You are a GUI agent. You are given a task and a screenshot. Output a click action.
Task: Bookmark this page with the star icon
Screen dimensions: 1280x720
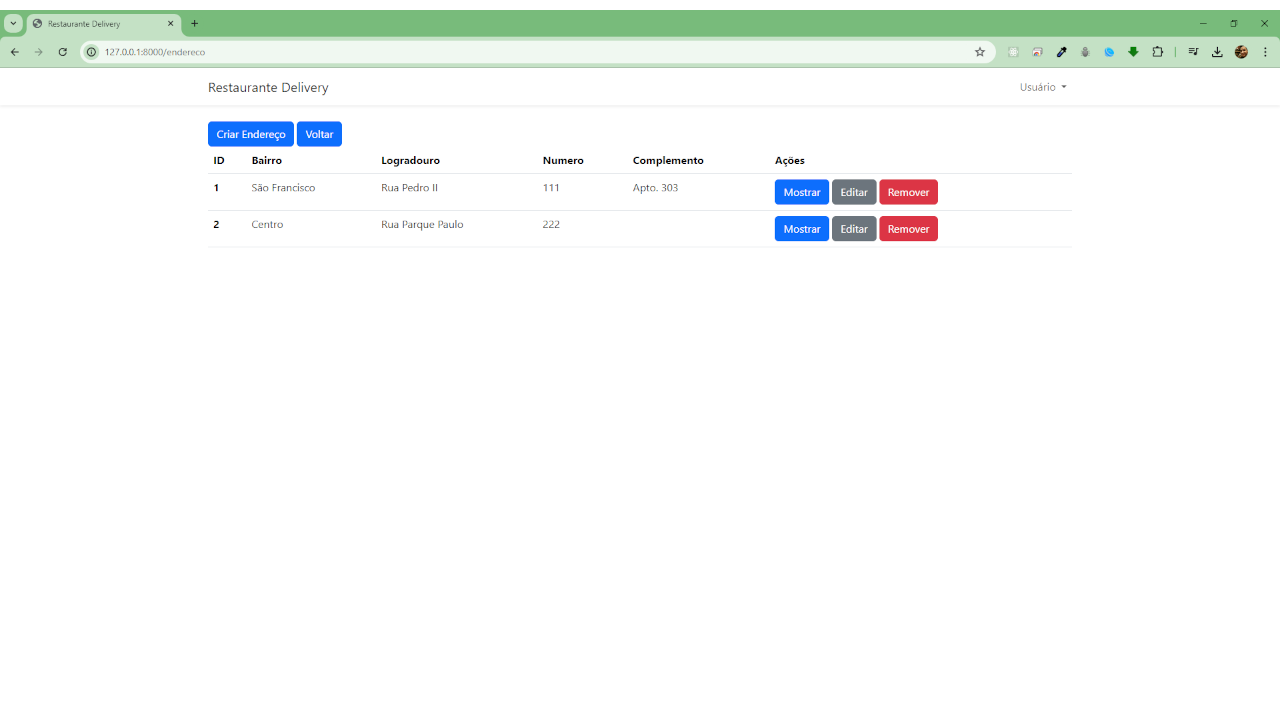click(x=980, y=52)
